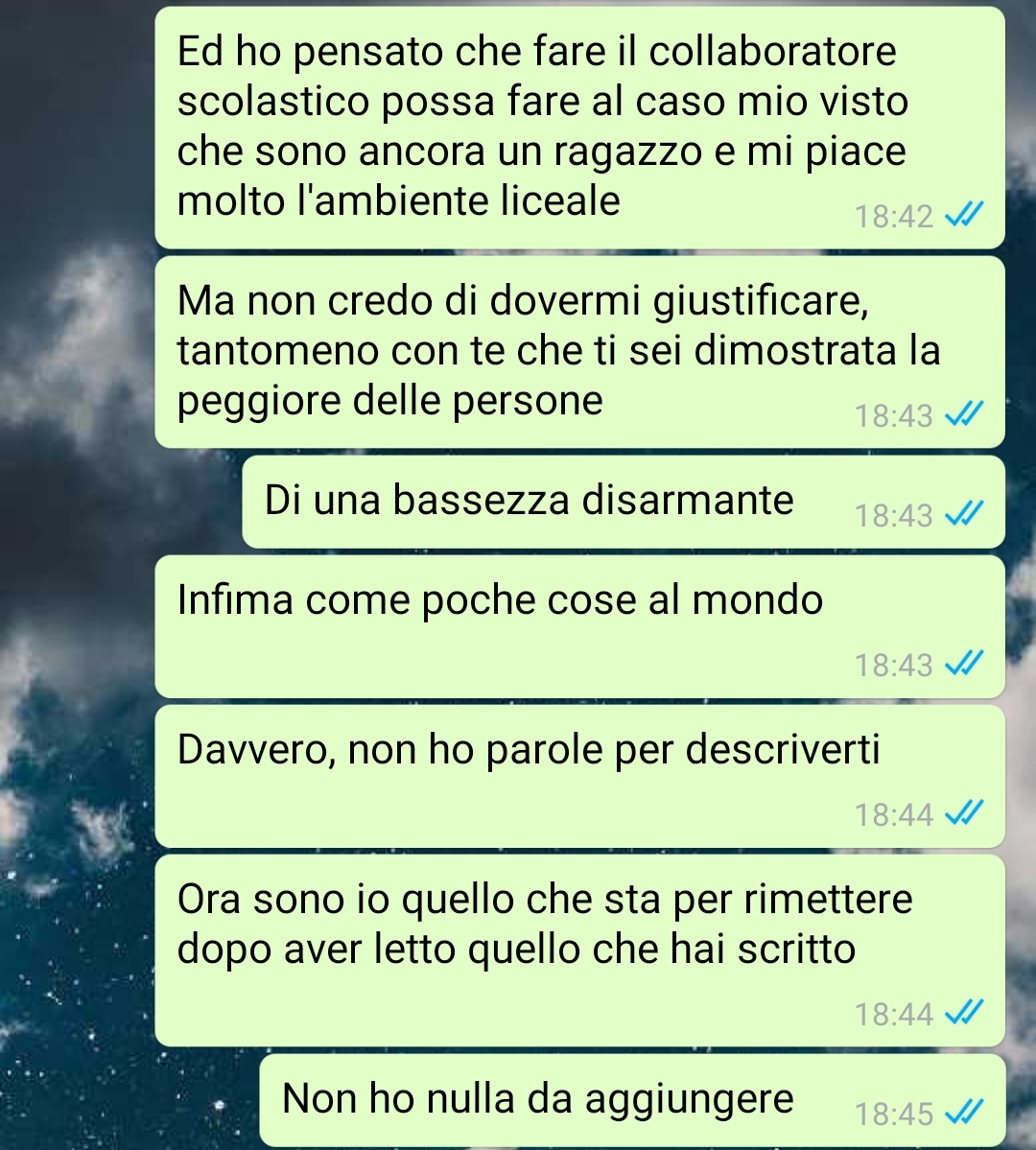
Task: Tap the 18:43 time on 'Infima' message
Action: pyautogui.click(x=894, y=666)
